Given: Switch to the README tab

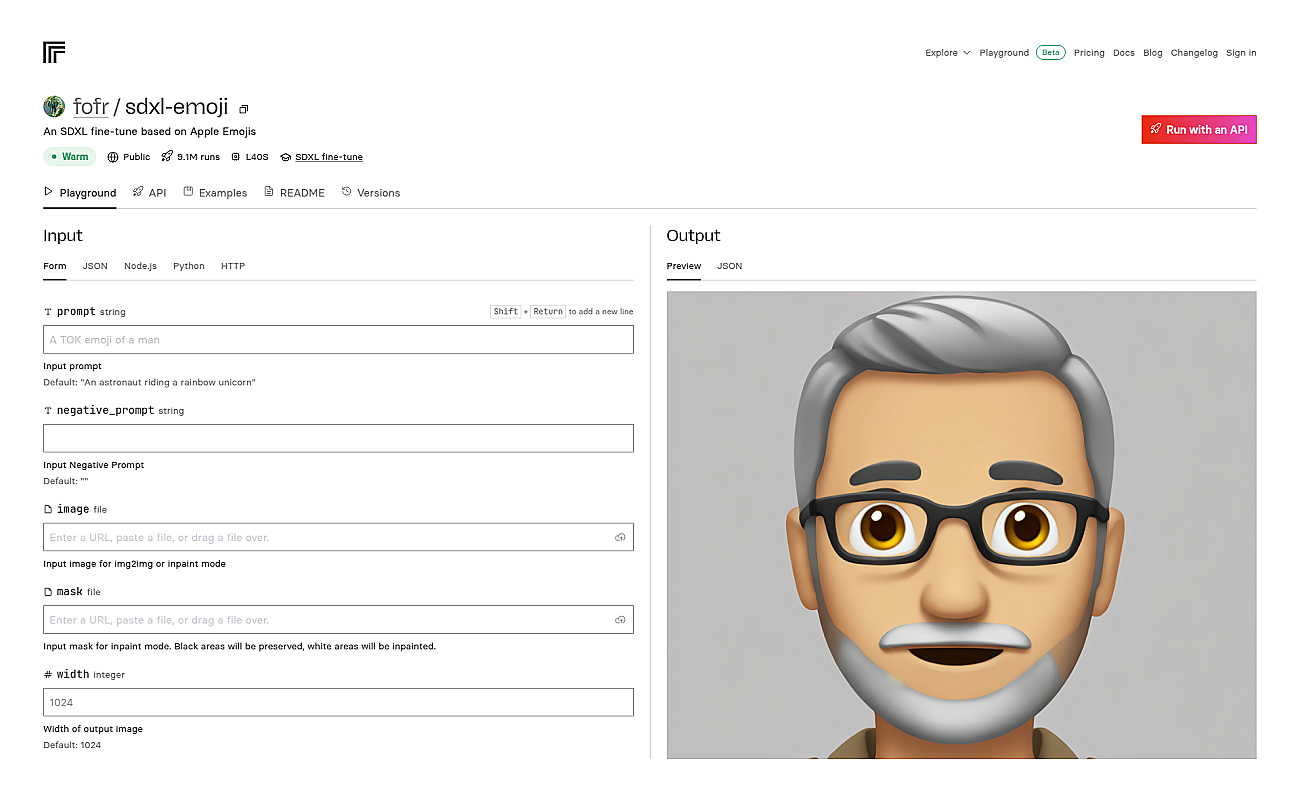Looking at the screenshot, I should pos(294,192).
